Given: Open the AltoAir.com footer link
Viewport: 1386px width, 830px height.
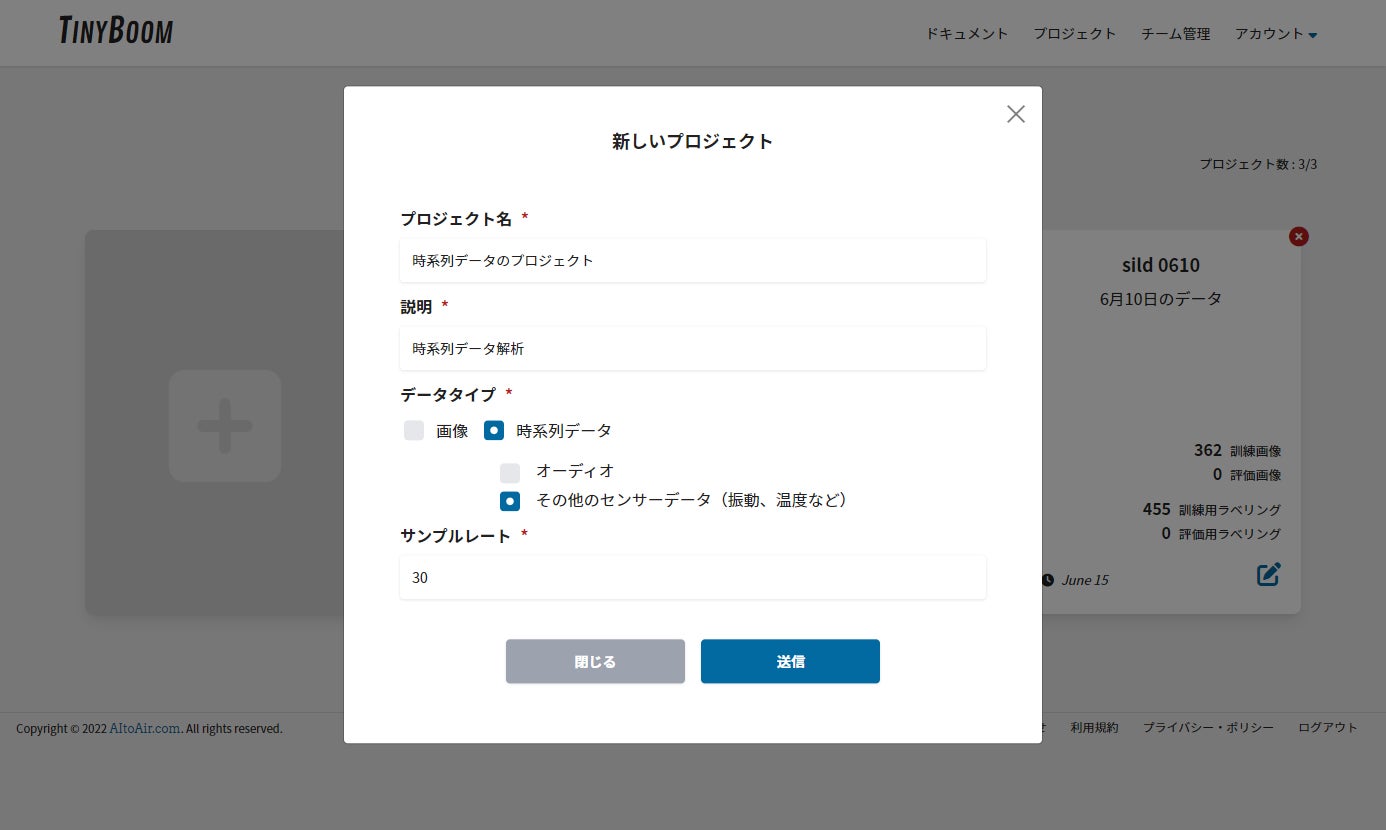Looking at the screenshot, I should (146, 728).
